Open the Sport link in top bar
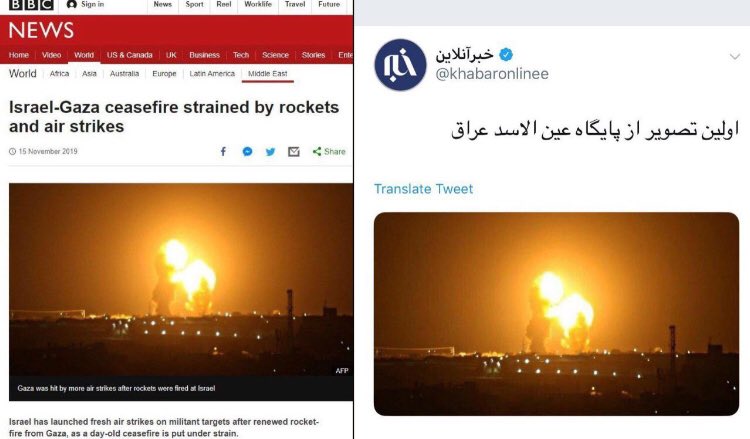This screenshot has width=750, height=439. pyautogui.click(x=195, y=4)
